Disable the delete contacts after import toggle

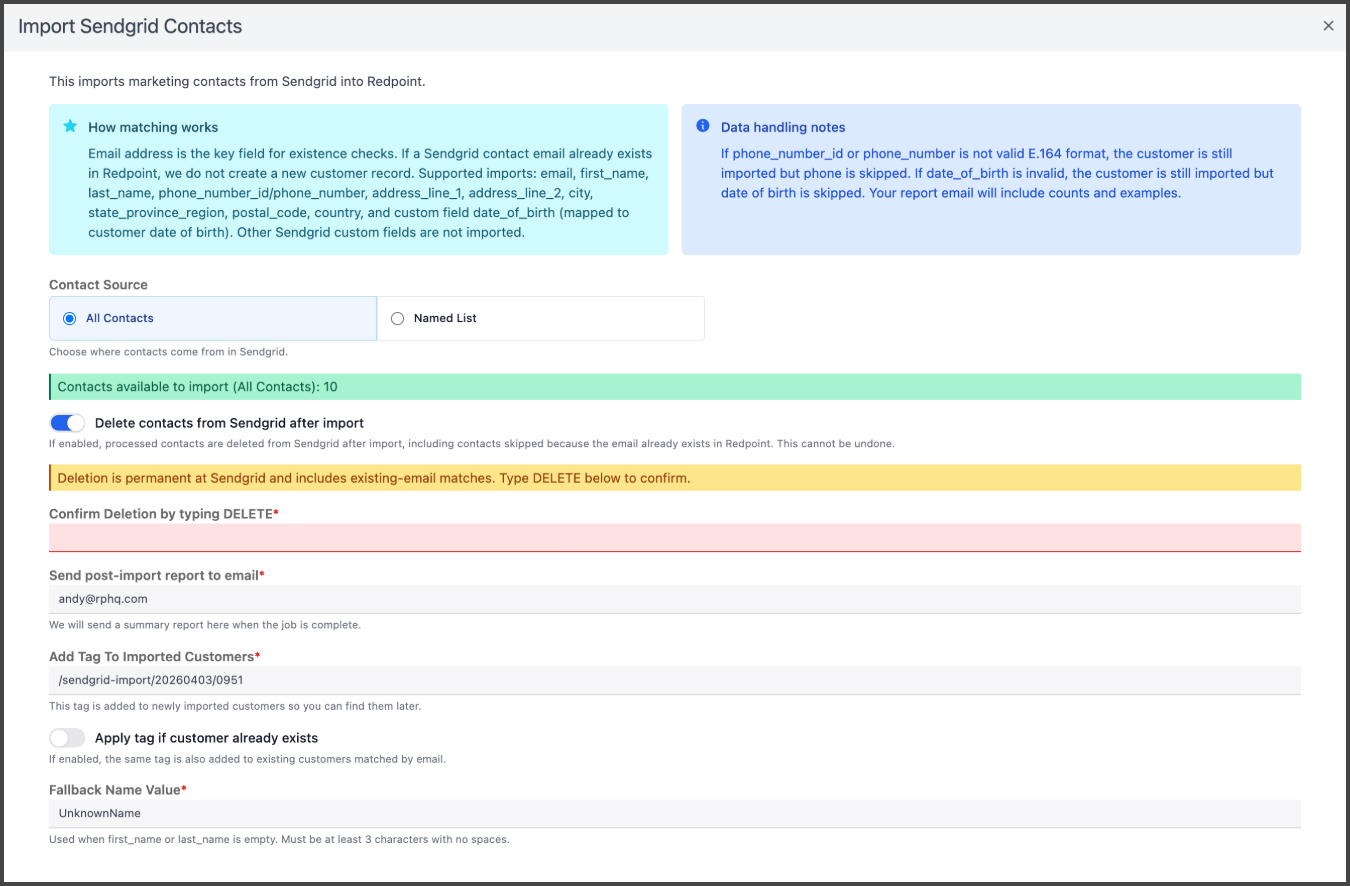67,423
